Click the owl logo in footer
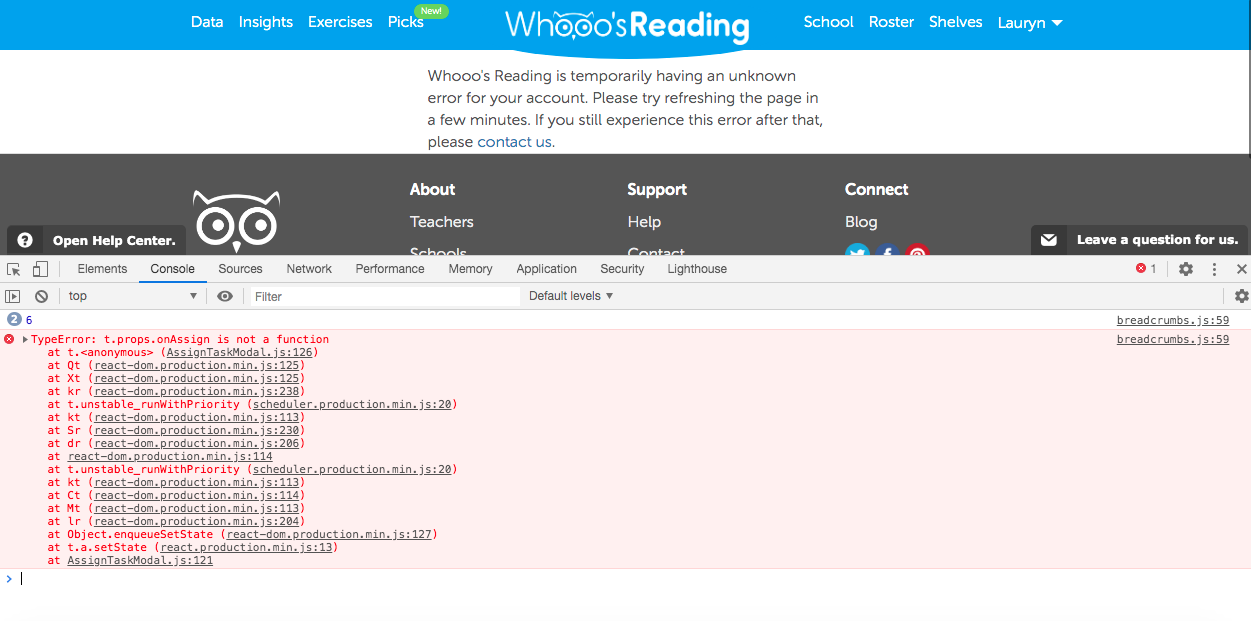 pyautogui.click(x=237, y=222)
